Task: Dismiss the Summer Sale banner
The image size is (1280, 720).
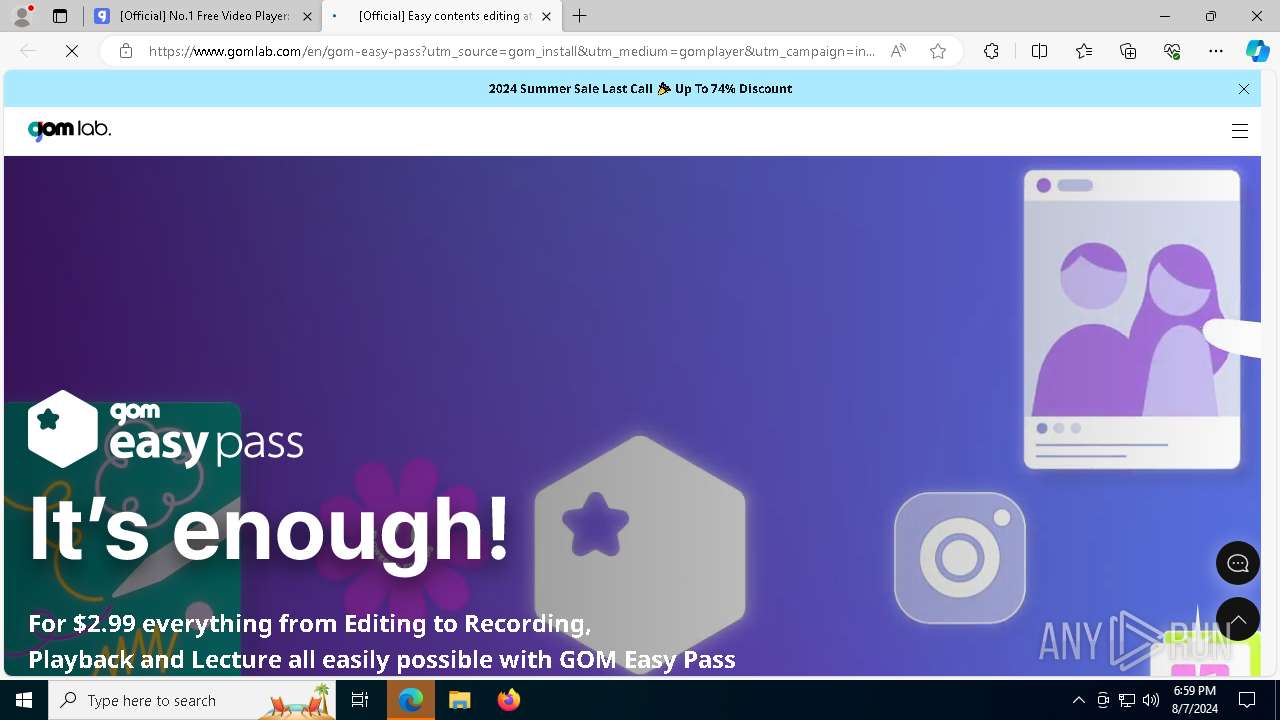Action: point(1244,89)
